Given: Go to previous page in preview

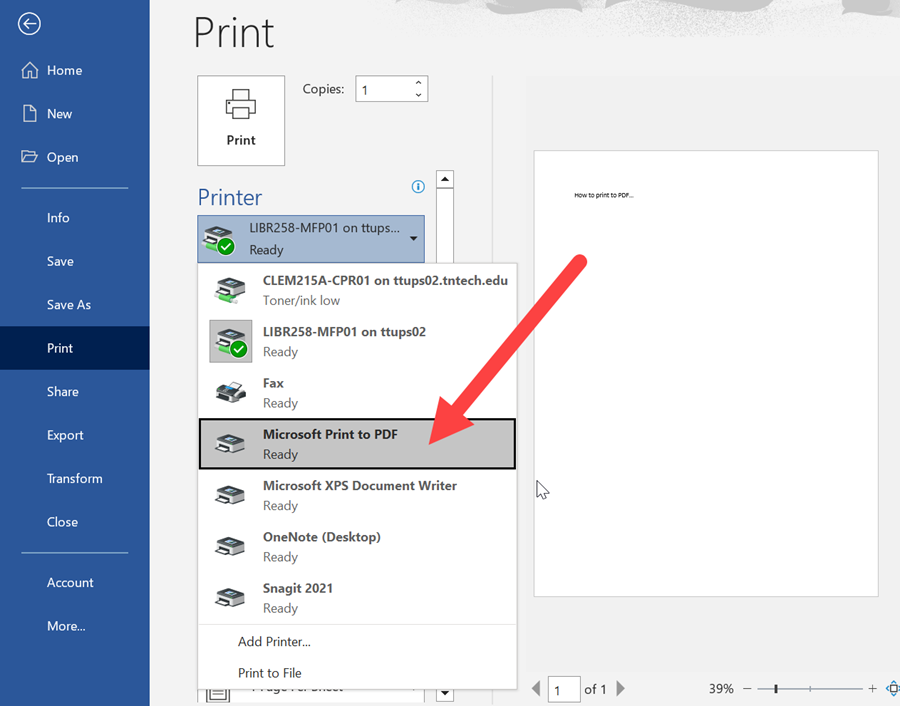Looking at the screenshot, I should click(536, 688).
